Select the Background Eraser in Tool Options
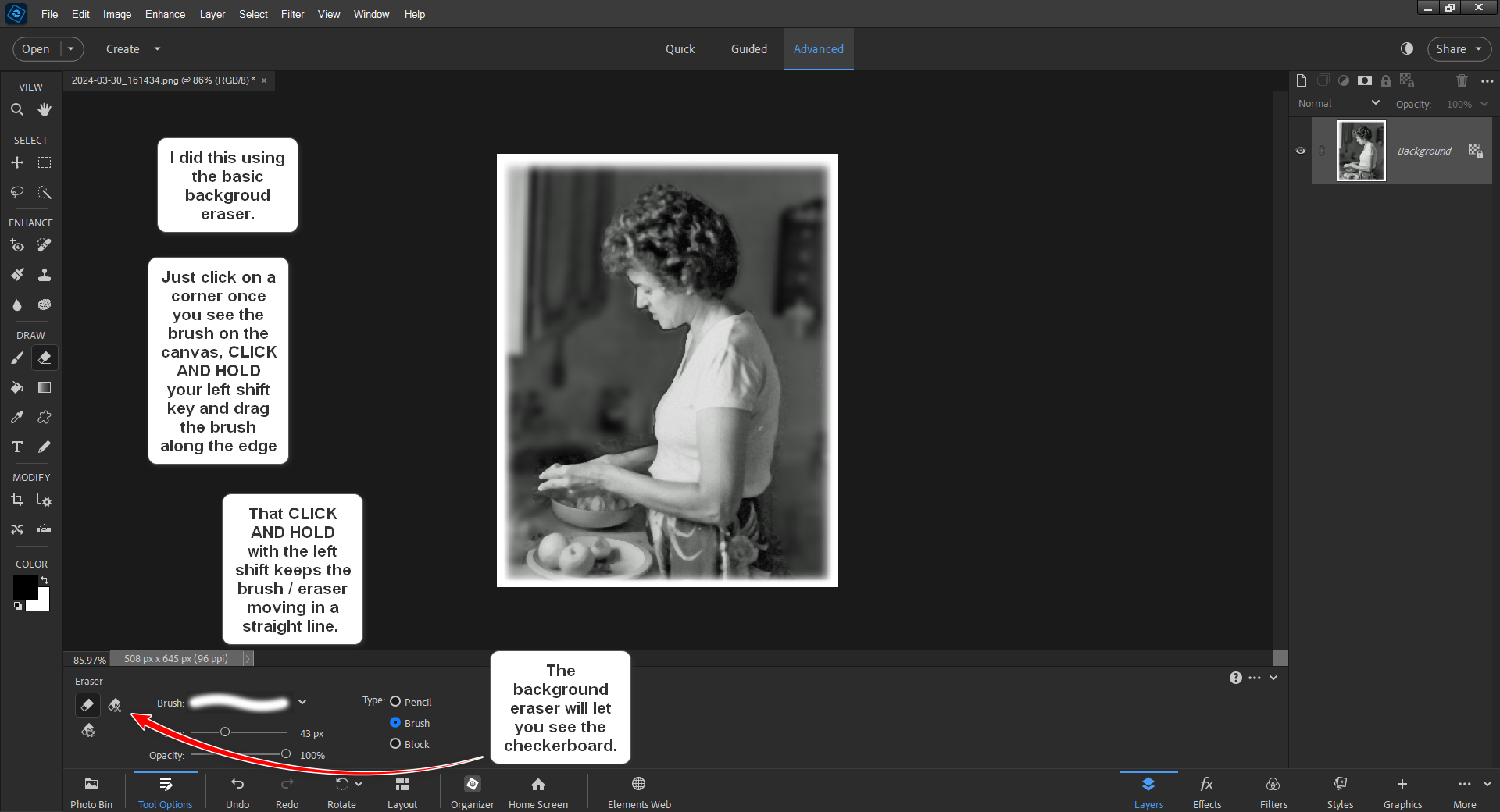The width and height of the screenshot is (1500, 812). pos(114,704)
